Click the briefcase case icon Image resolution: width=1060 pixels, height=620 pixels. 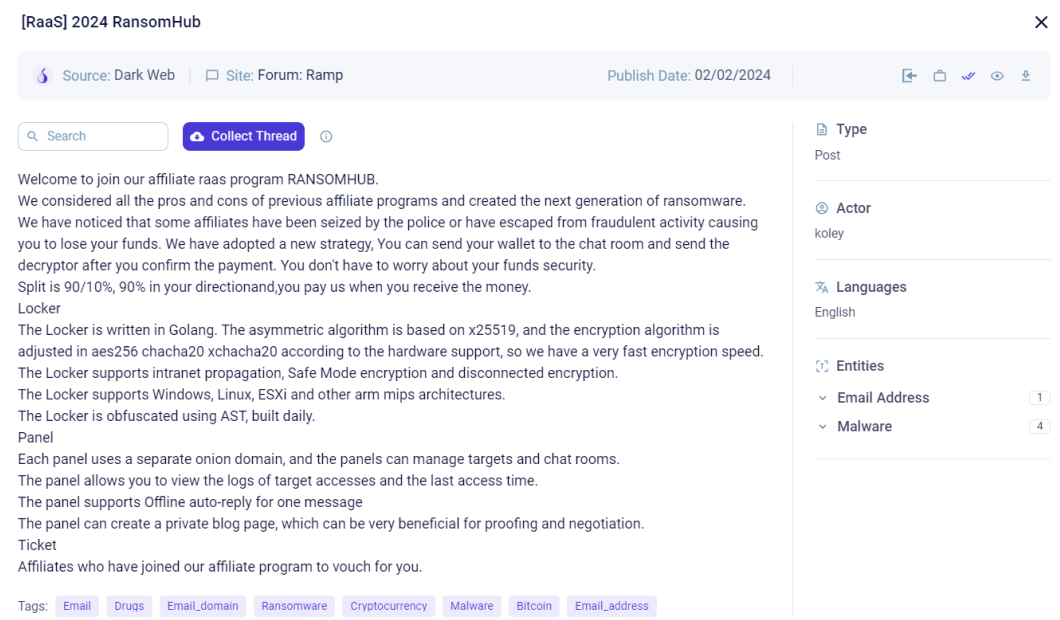click(x=940, y=76)
